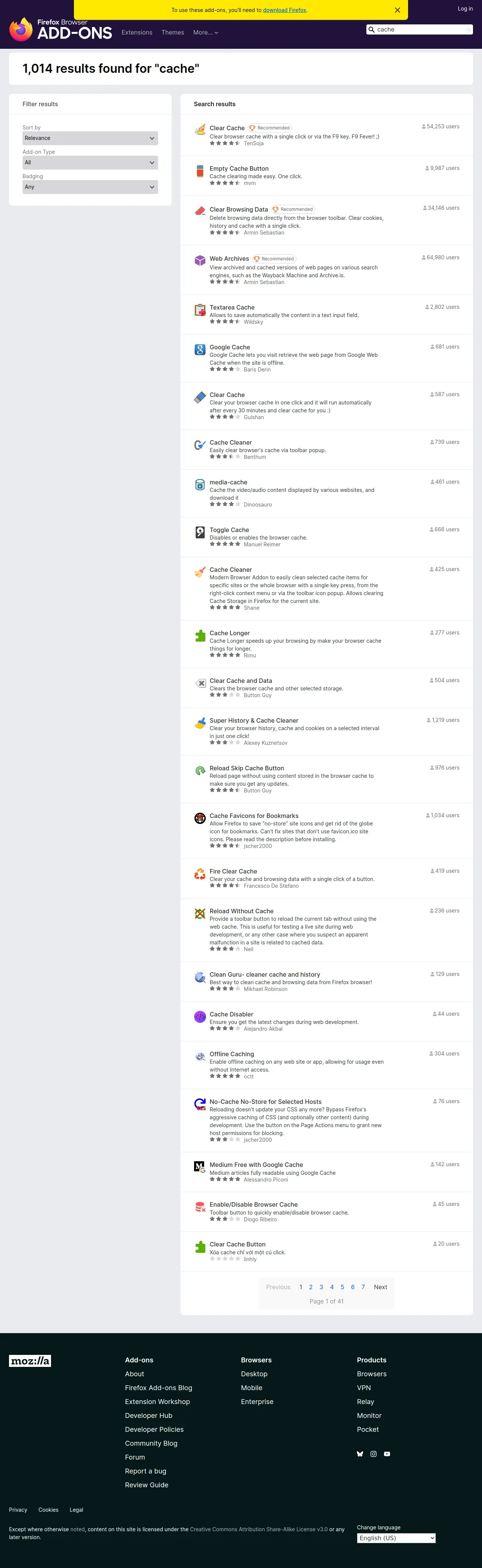Click the Google Cache add-on icon
482x1568 pixels.
click(200, 349)
